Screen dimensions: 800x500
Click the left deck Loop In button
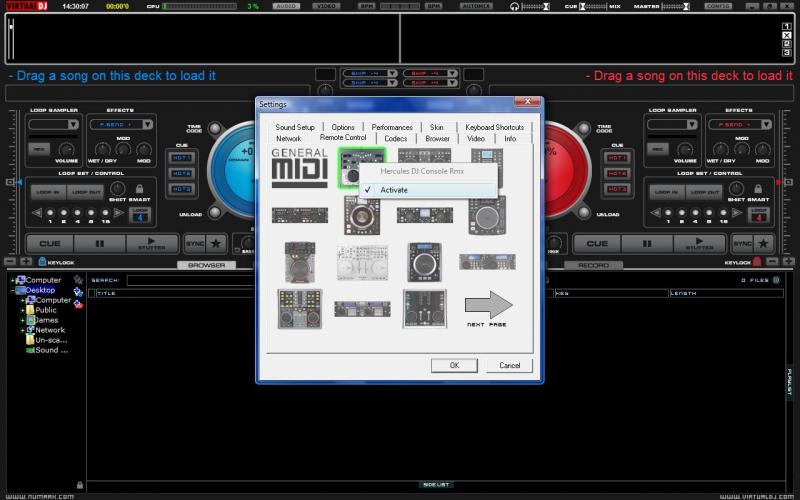coord(48,192)
